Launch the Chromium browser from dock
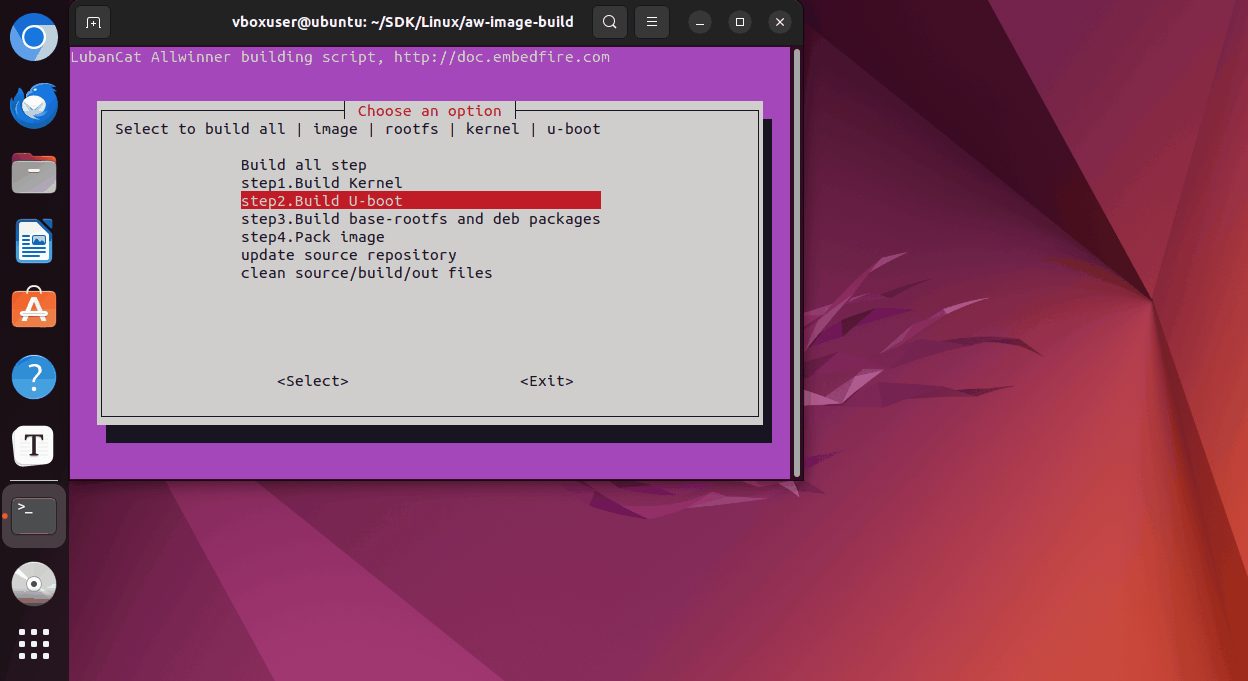The height and width of the screenshot is (681, 1248). [x=34, y=39]
